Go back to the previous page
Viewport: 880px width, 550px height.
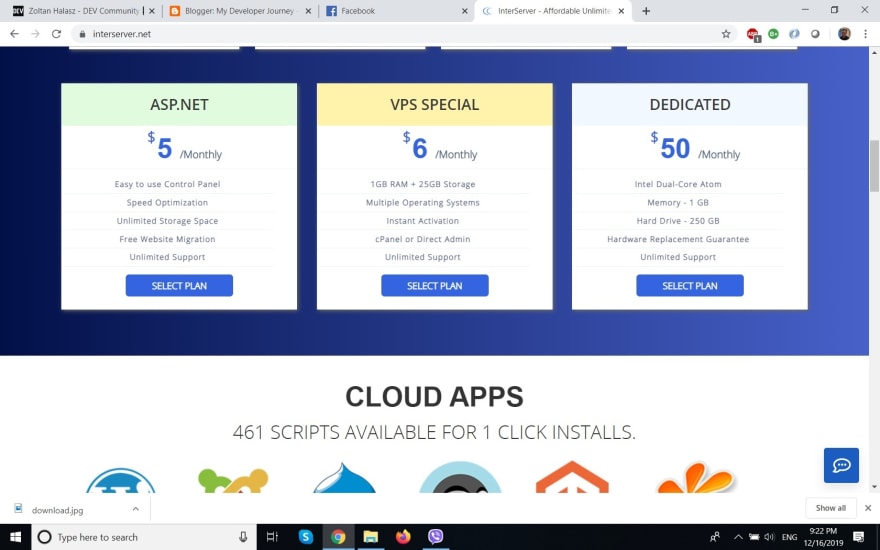click(15, 34)
